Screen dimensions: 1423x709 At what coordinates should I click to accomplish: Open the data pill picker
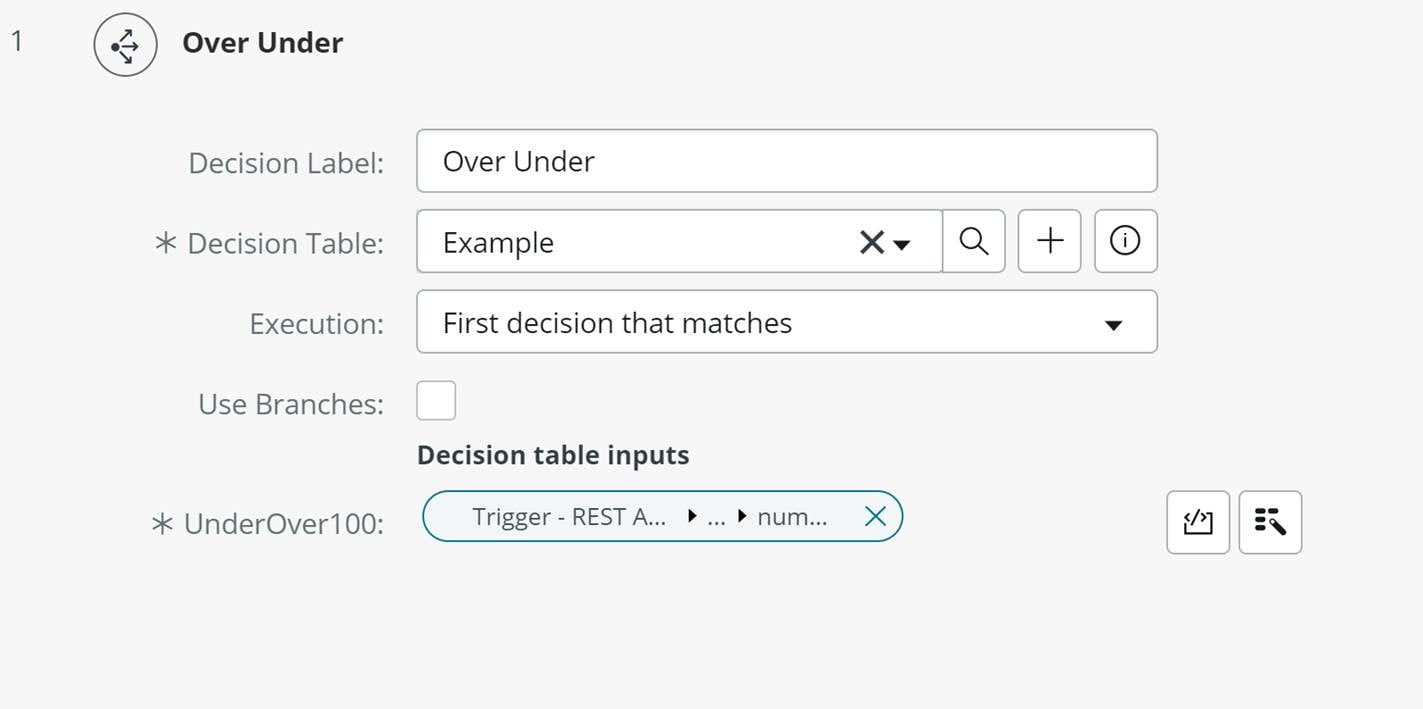point(1270,522)
